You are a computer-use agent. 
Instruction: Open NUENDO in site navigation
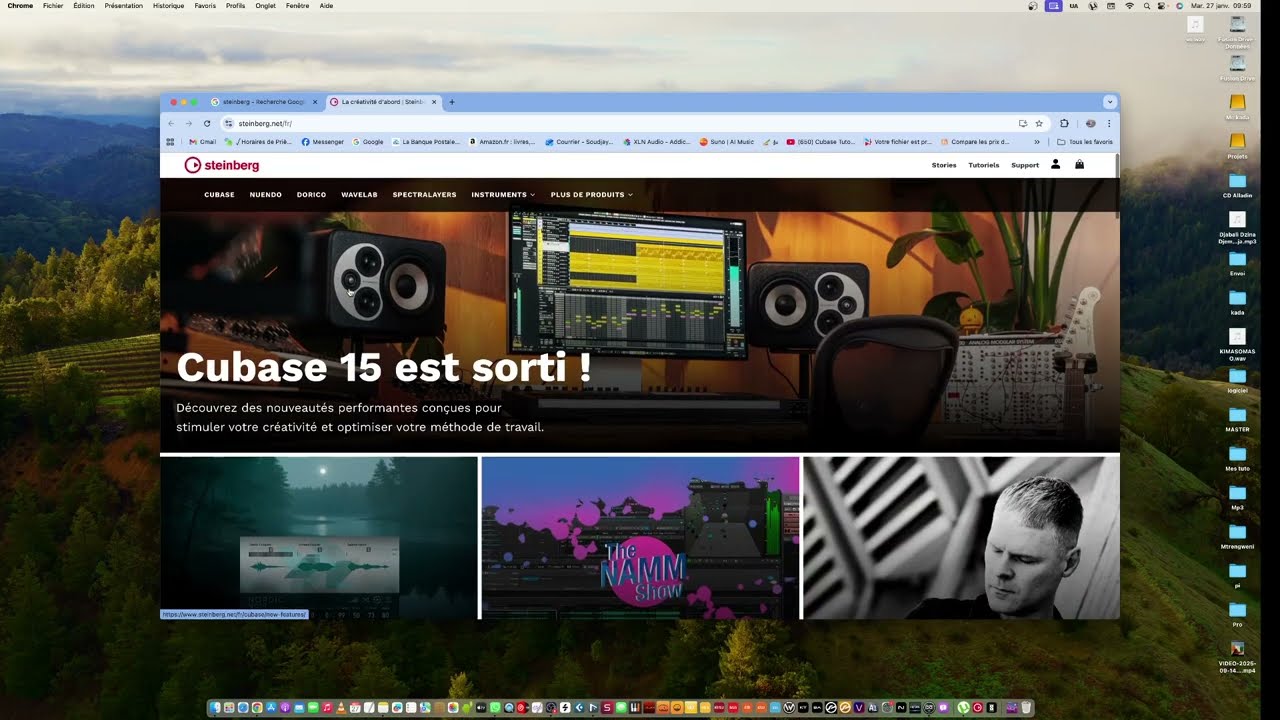tap(266, 195)
